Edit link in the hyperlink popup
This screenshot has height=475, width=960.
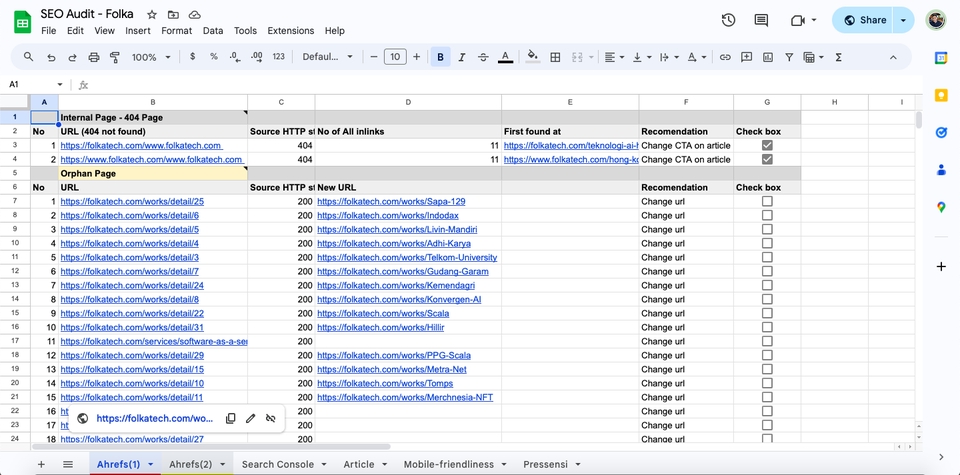(250, 419)
